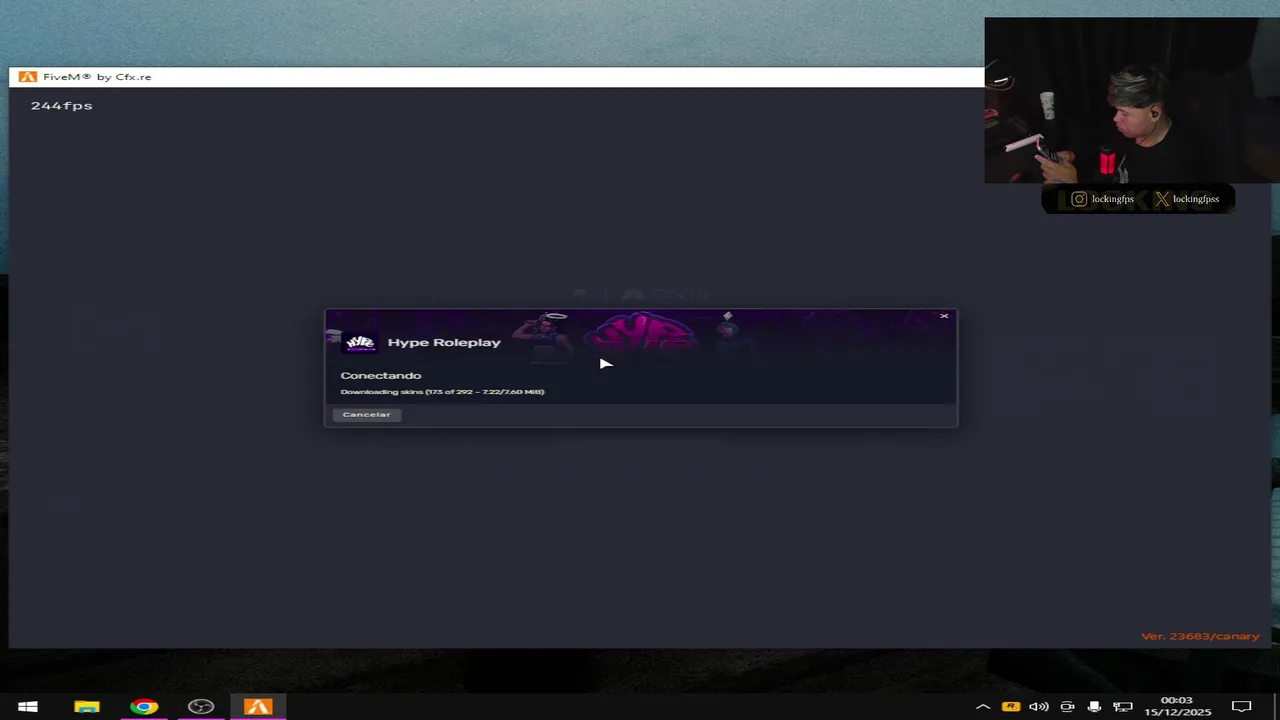This screenshot has height=720, width=1280.
Task: Click the Ver. 23683/canary version text
Action: [x=1200, y=636]
